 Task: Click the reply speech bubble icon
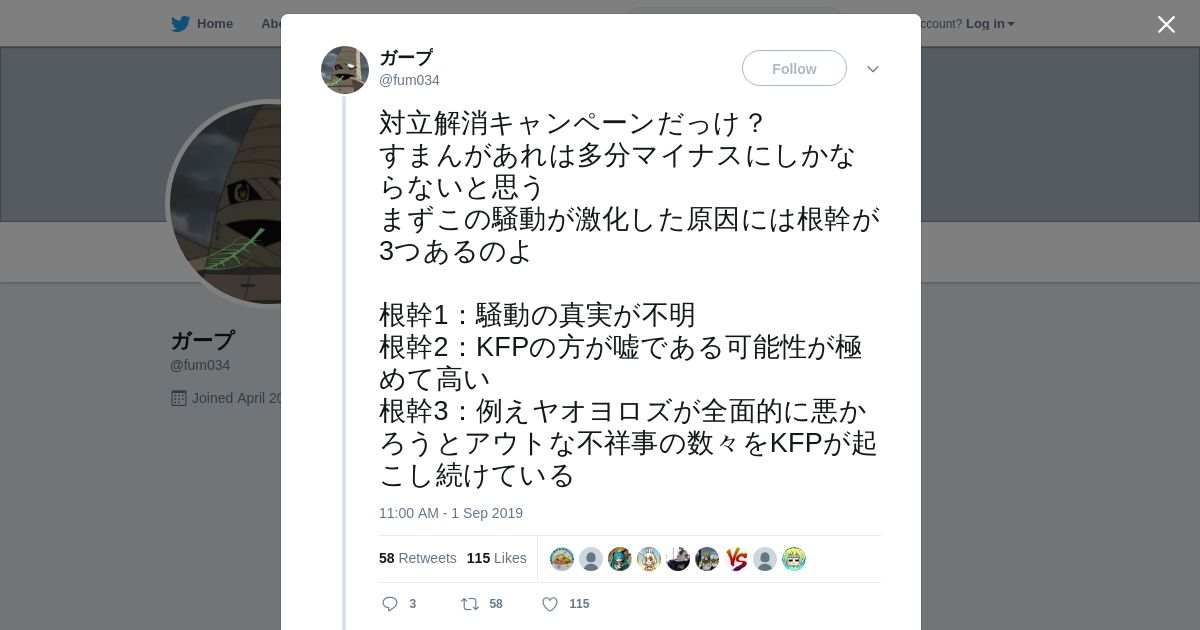390,604
